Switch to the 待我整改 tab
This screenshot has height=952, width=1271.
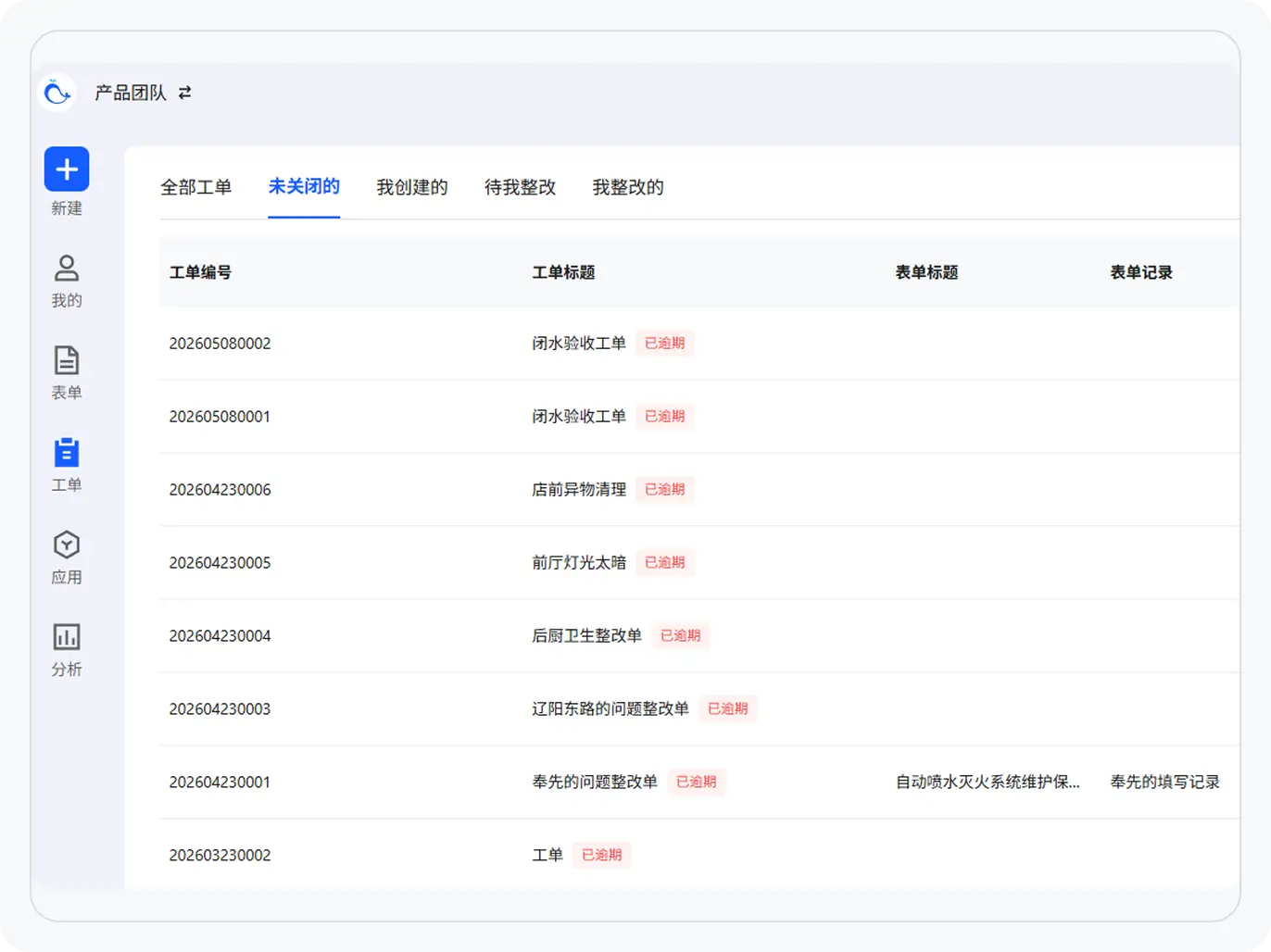click(521, 187)
